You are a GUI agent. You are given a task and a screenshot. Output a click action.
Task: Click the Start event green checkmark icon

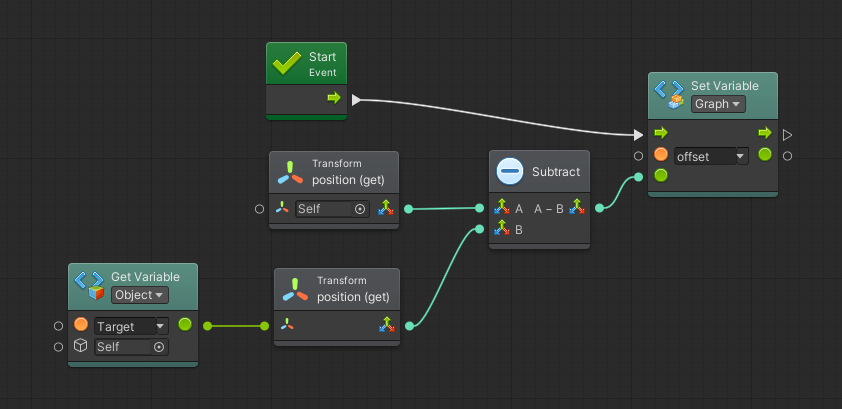point(287,64)
